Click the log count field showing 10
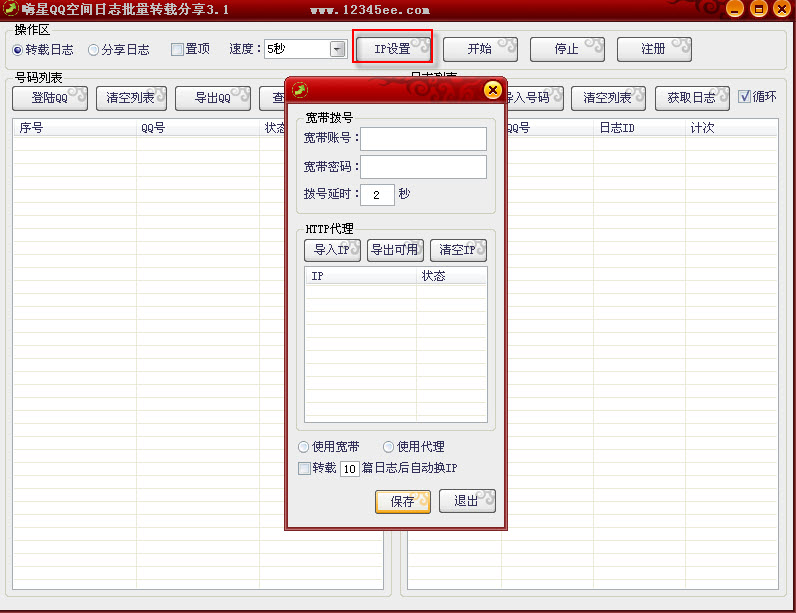This screenshot has height=613, width=796. click(350, 469)
